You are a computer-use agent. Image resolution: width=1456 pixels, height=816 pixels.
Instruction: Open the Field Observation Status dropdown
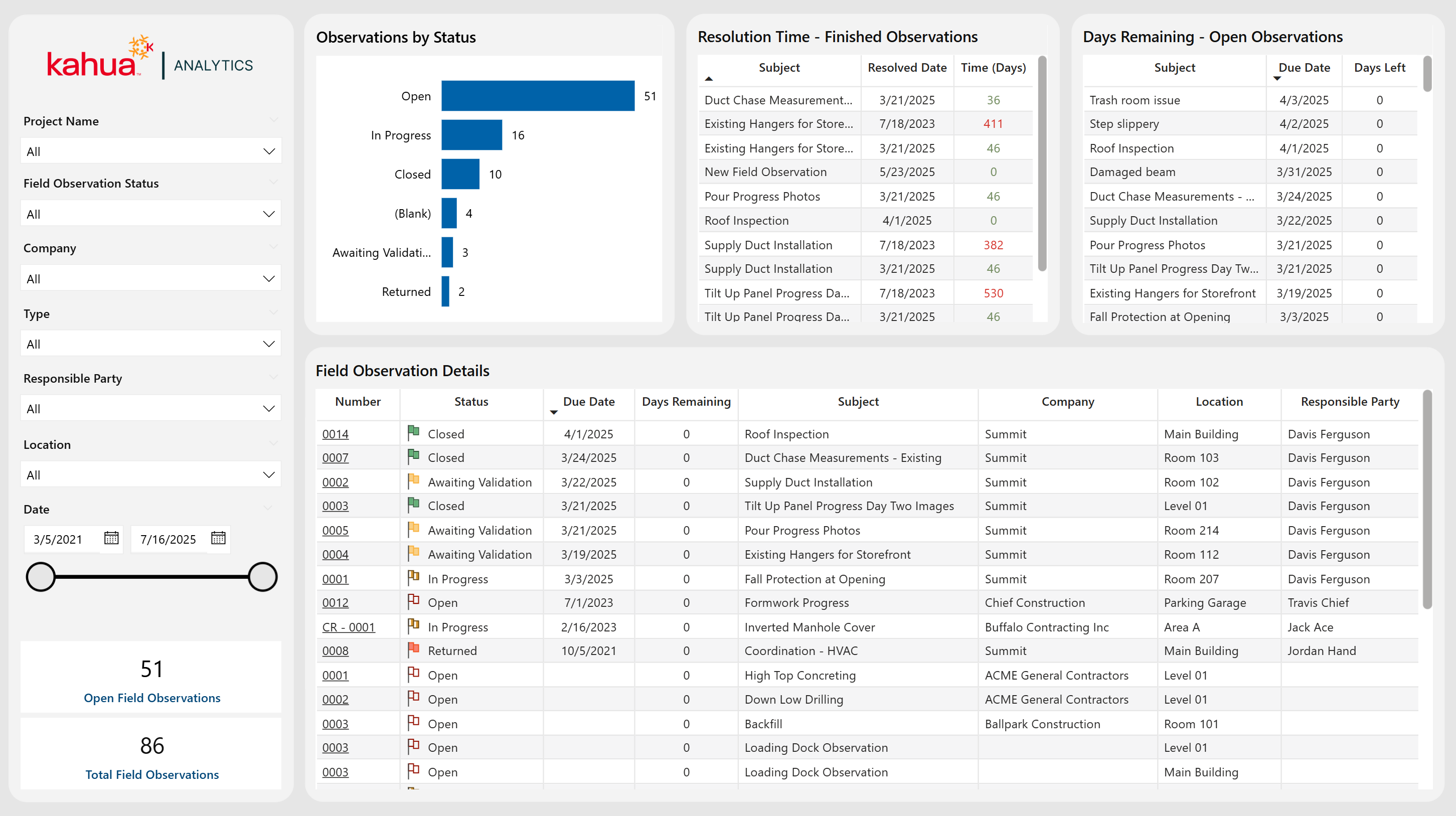click(x=150, y=214)
